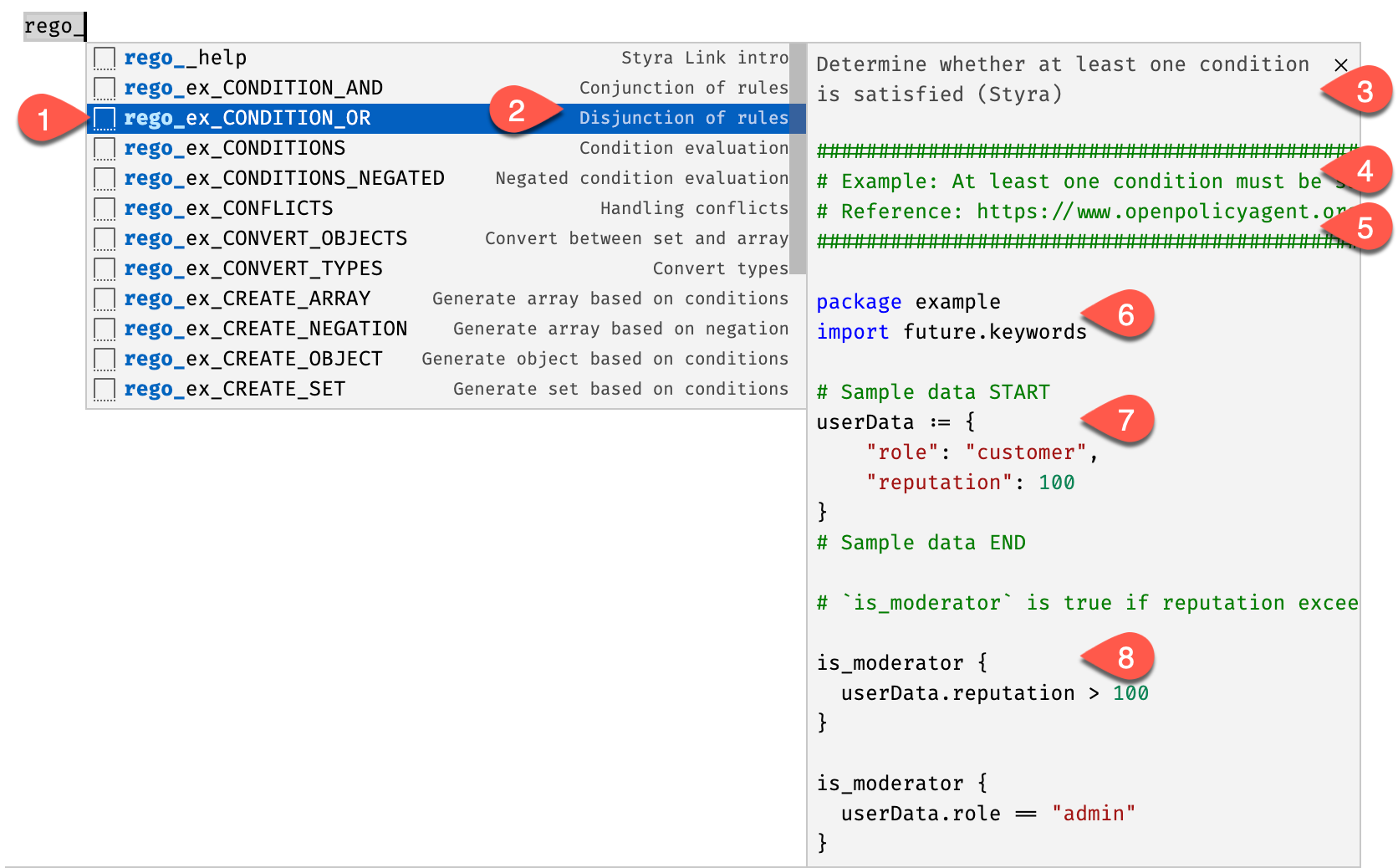
Task: Click the '# Sample data START' comment
Action: coord(933,392)
